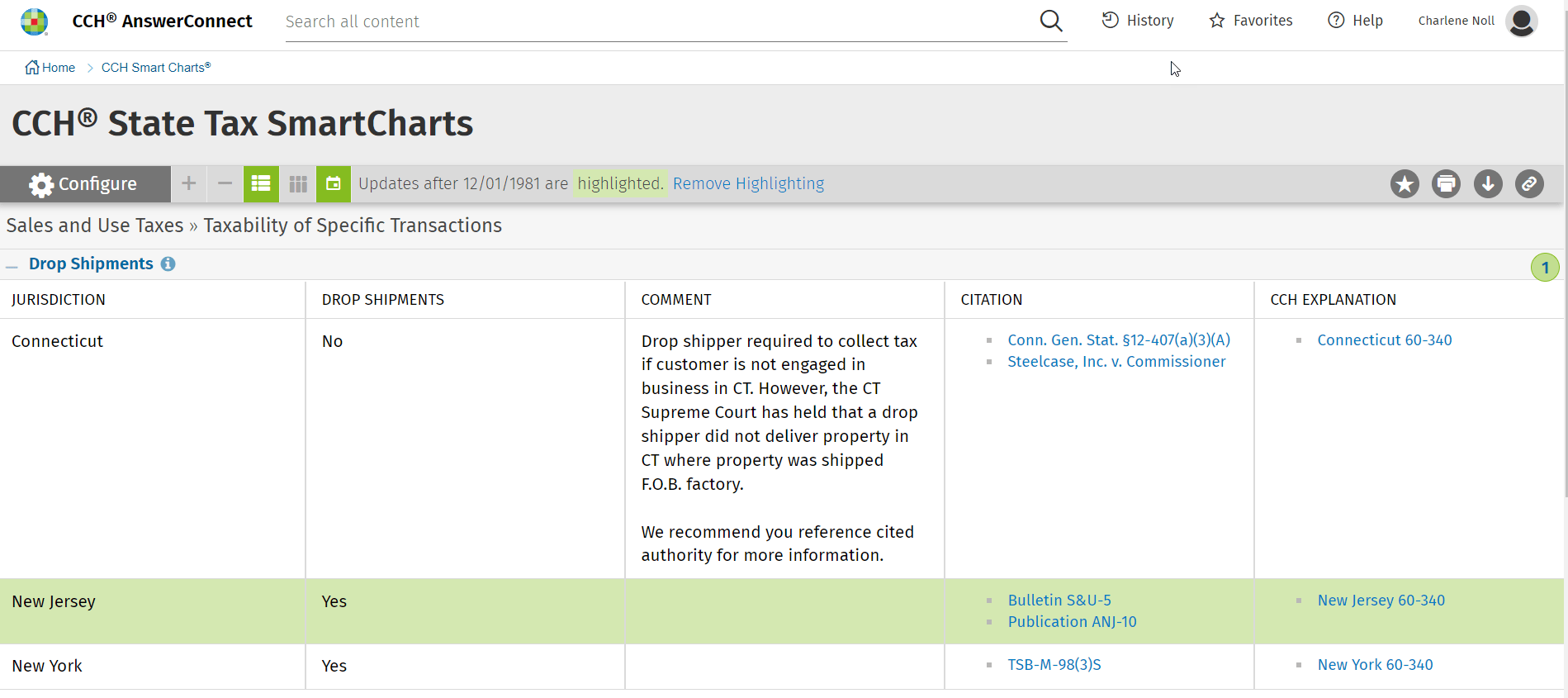The height and width of the screenshot is (698, 1568).
Task: Switch to the row list view
Action: (x=261, y=183)
